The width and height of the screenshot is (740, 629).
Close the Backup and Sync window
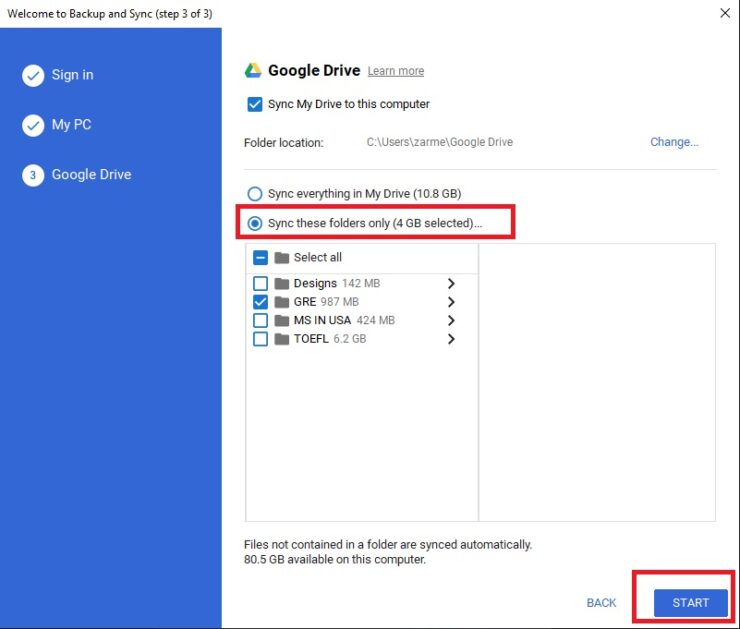coord(725,13)
